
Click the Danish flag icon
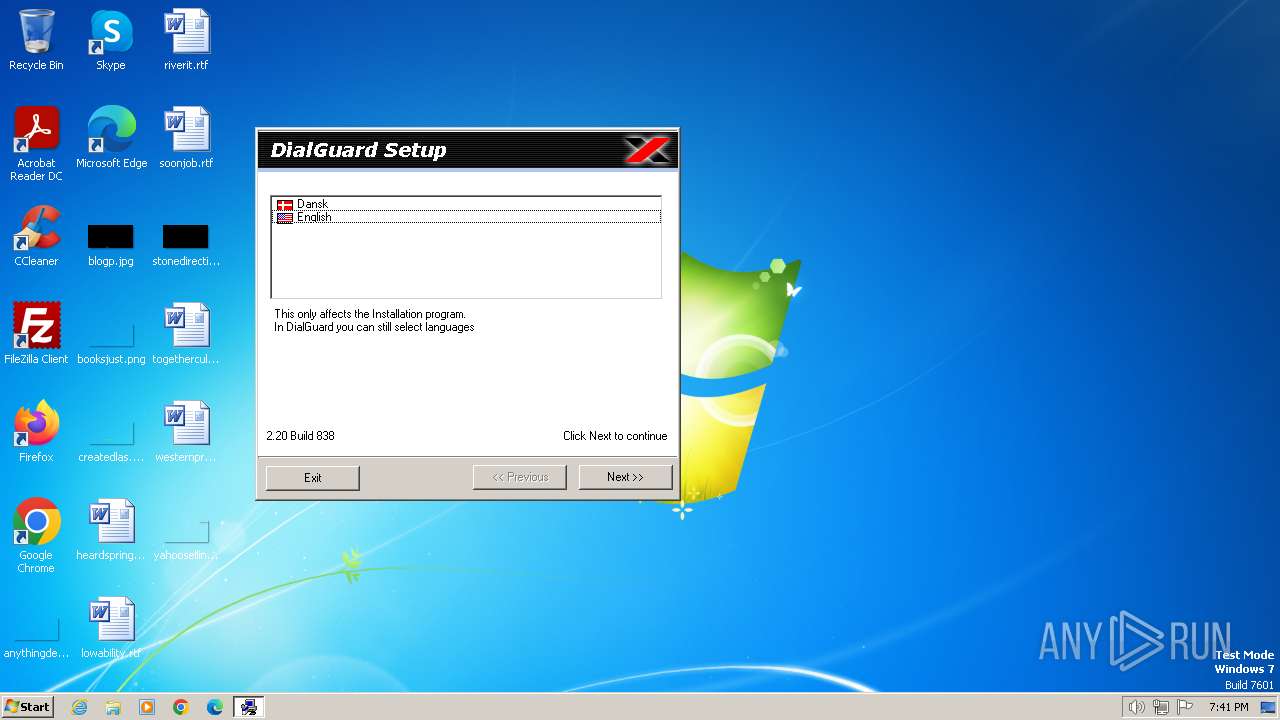[285, 204]
